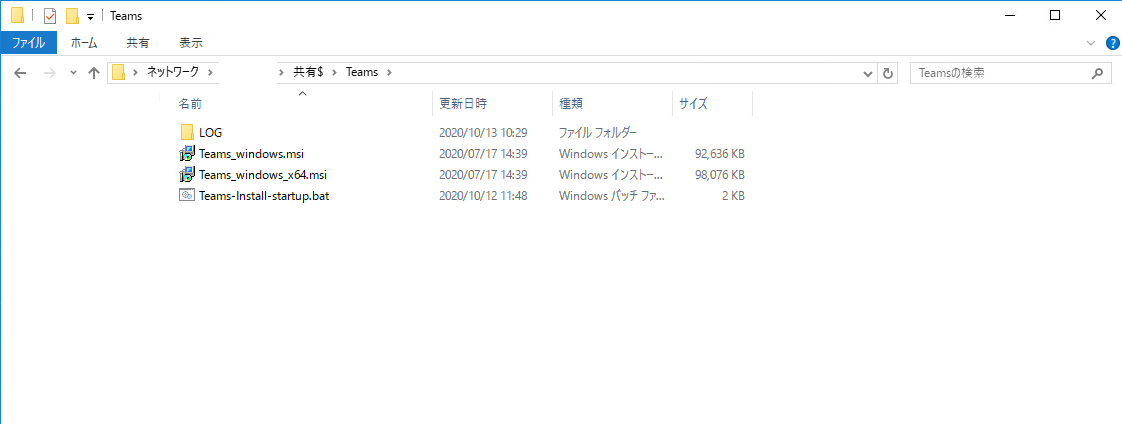Click the folder icon in the address bar
Viewport: 1122px width, 424px height.
pyautogui.click(x=118, y=72)
